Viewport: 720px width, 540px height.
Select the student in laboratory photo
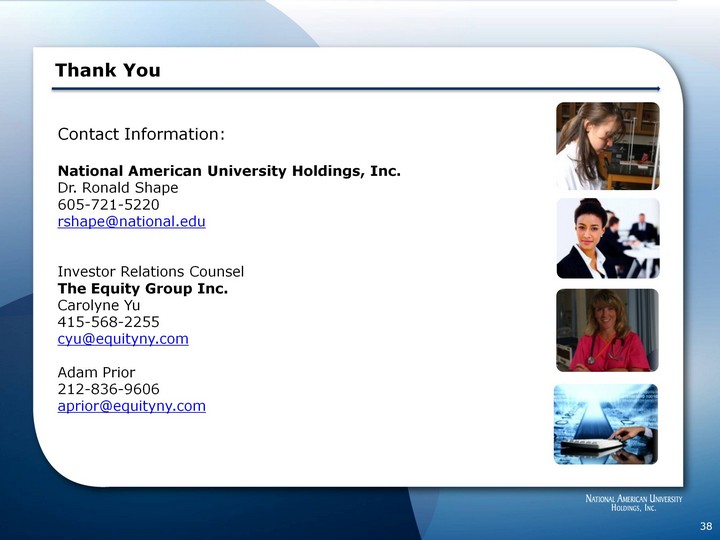click(608, 146)
